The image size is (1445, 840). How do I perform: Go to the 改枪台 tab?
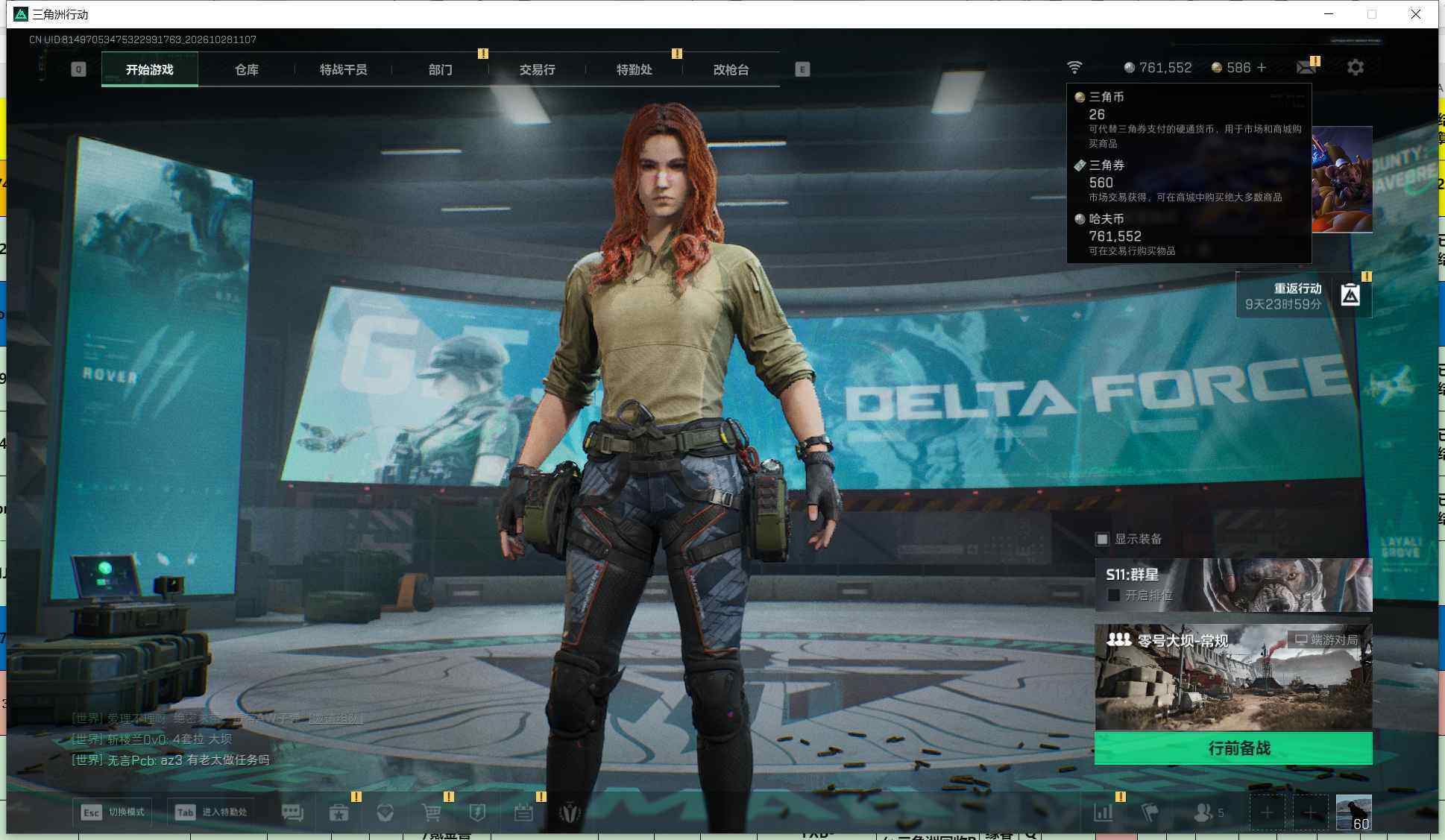coord(731,69)
